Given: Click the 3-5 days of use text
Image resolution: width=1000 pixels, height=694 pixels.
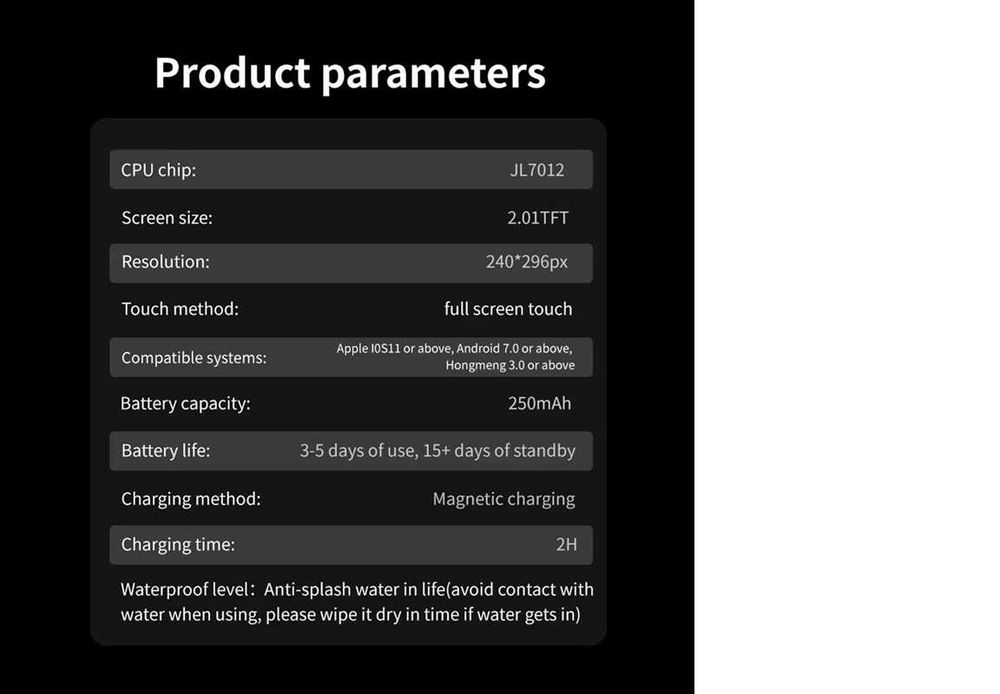Looking at the screenshot, I should tap(357, 451).
